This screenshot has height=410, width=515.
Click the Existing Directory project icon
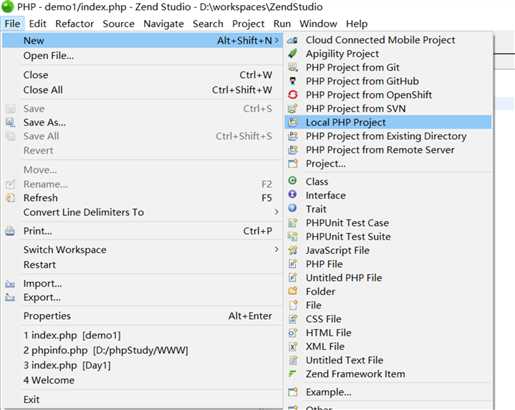point(293,136)
